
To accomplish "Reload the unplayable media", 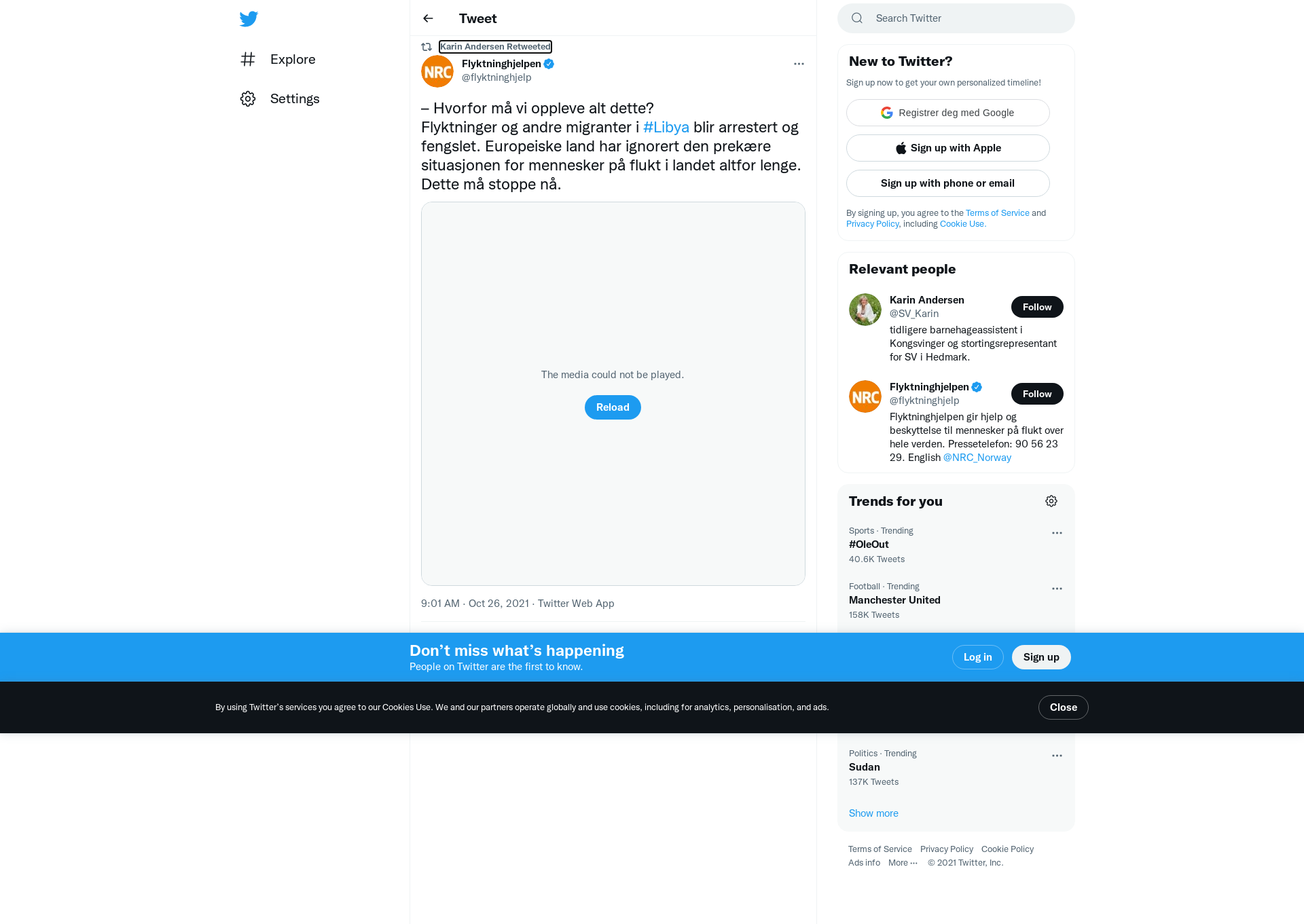I will pyautogui.click(x=613, y=407).
